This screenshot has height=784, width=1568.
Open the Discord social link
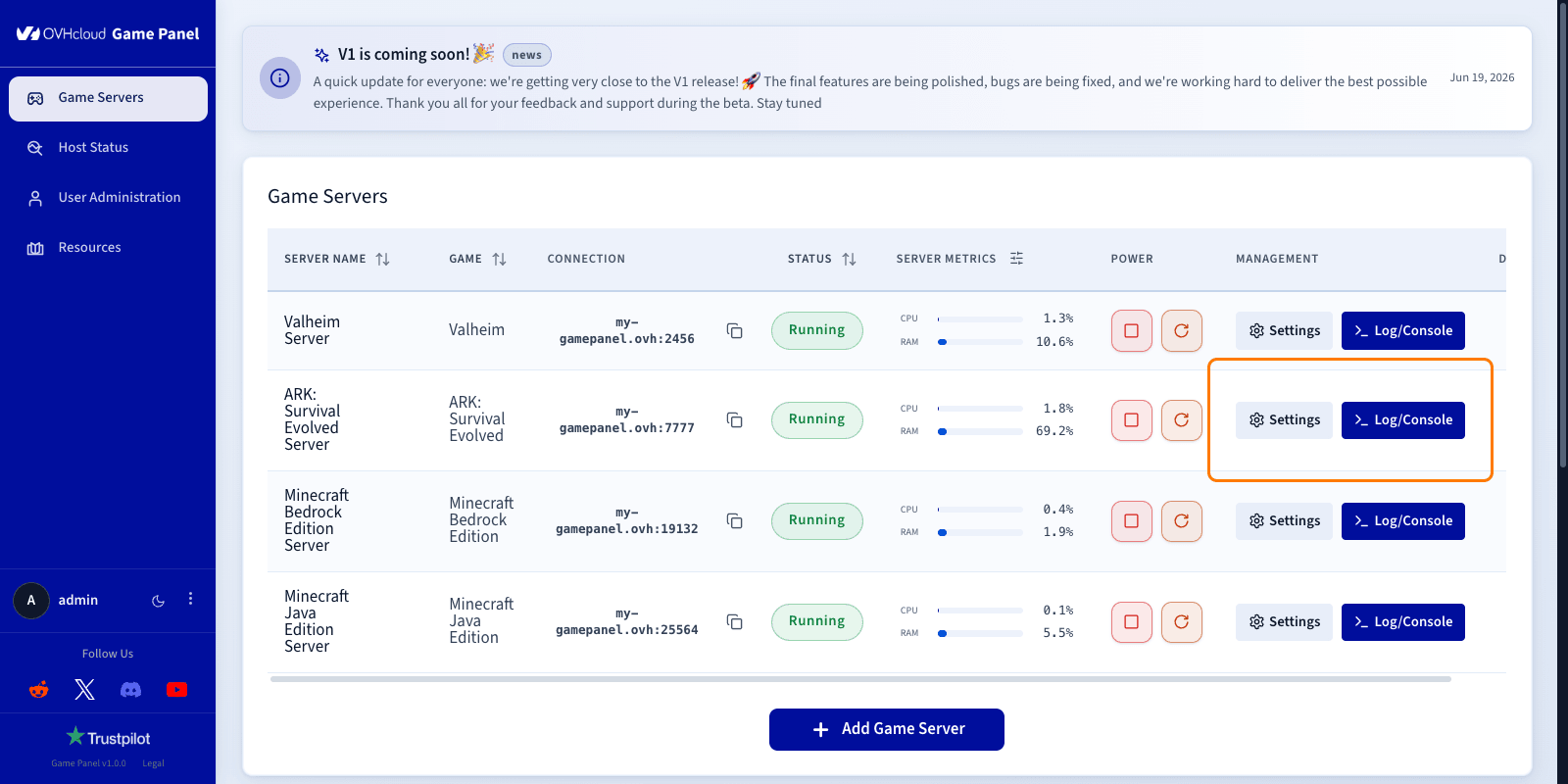coord(130,690)
